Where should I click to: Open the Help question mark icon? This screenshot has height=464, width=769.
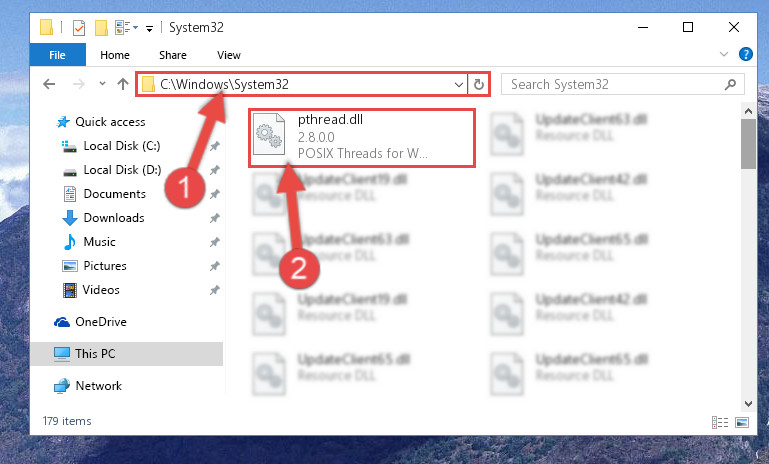(745, 54)
